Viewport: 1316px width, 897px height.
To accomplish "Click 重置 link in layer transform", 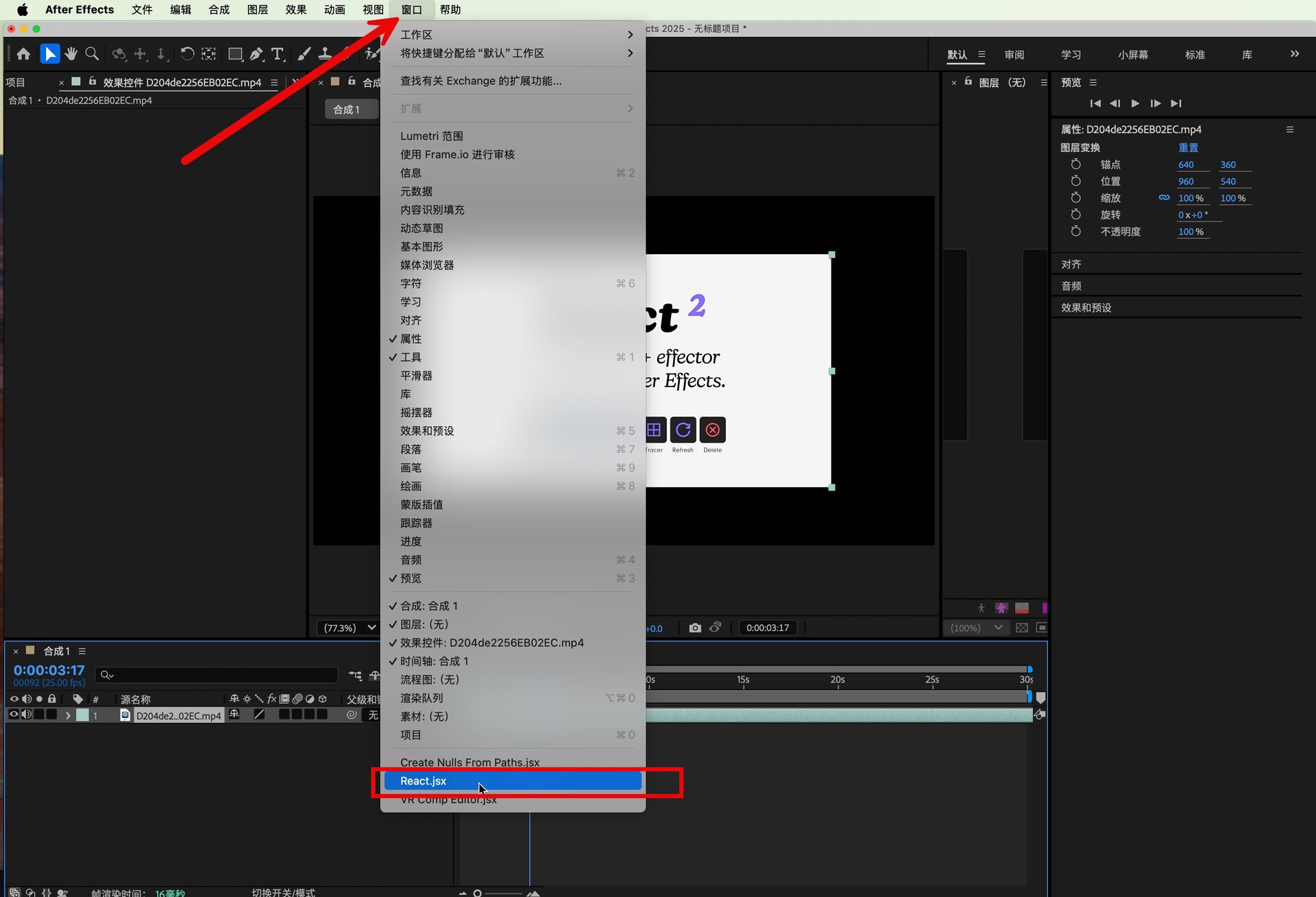I will 1188,147.
